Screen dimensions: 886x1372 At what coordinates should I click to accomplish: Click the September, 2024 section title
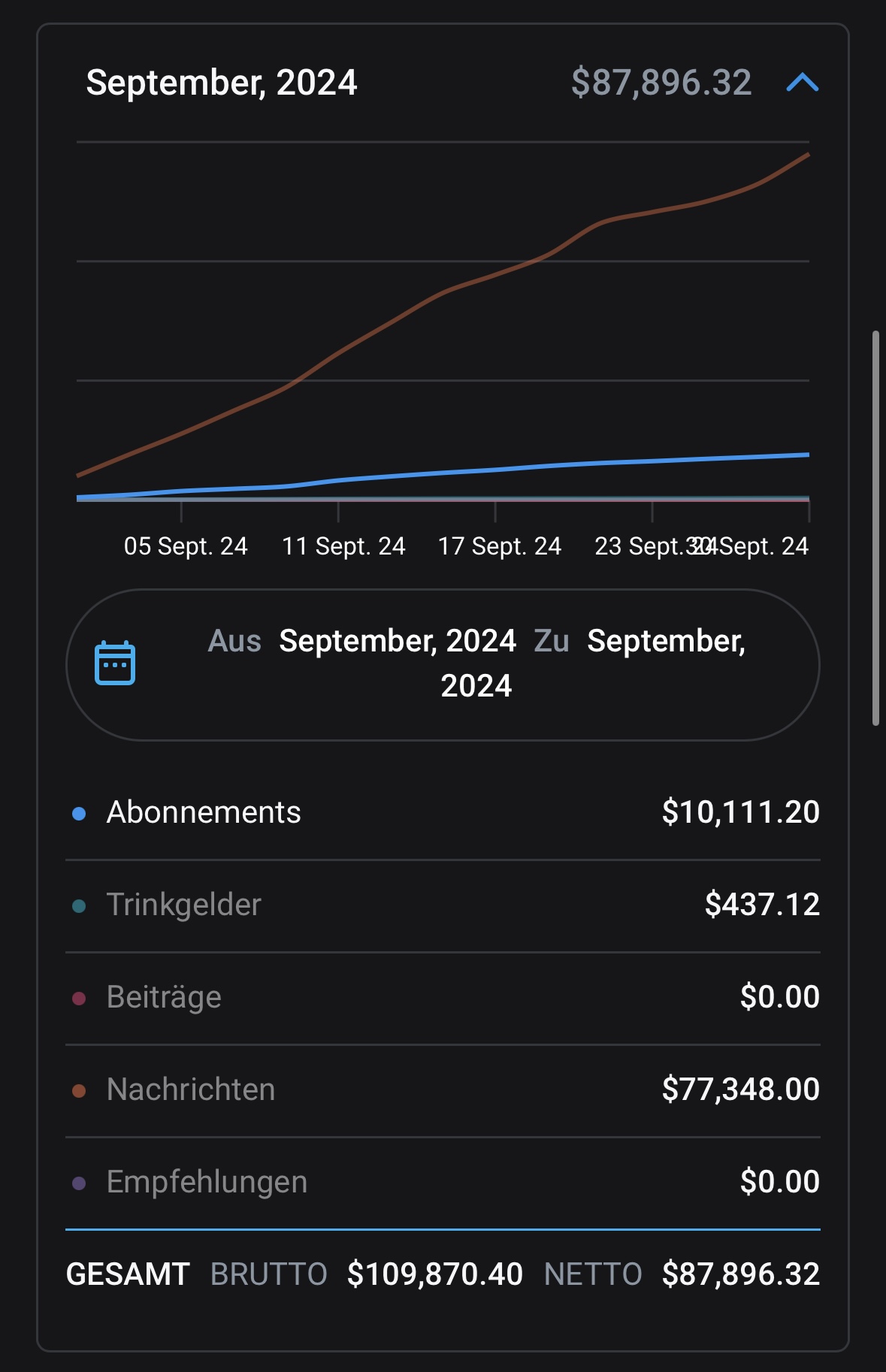coord(222,83)
